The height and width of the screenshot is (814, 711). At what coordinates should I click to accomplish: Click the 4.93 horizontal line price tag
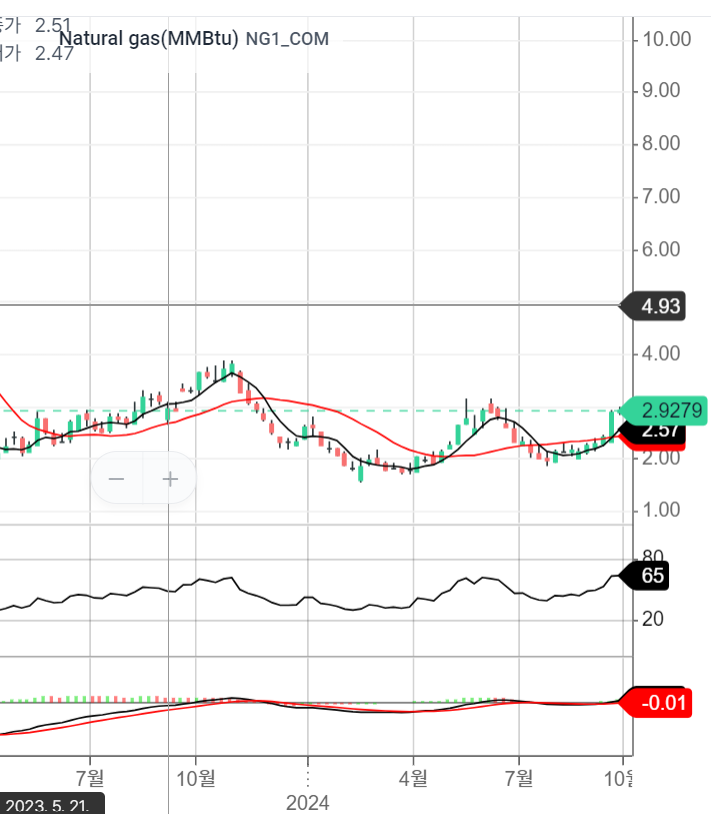pos(661,305)
